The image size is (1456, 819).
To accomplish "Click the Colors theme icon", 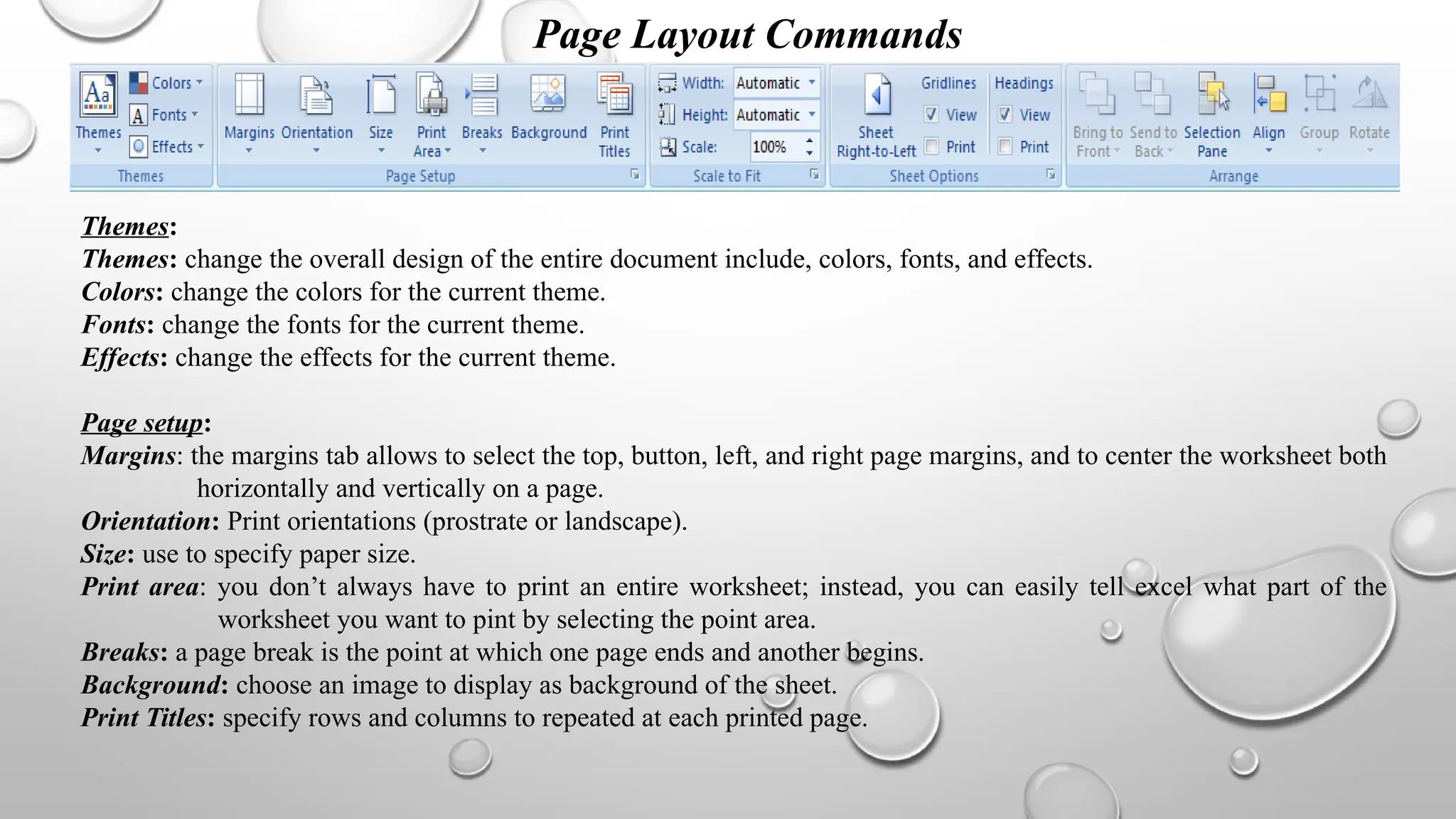I will point(139,82).
